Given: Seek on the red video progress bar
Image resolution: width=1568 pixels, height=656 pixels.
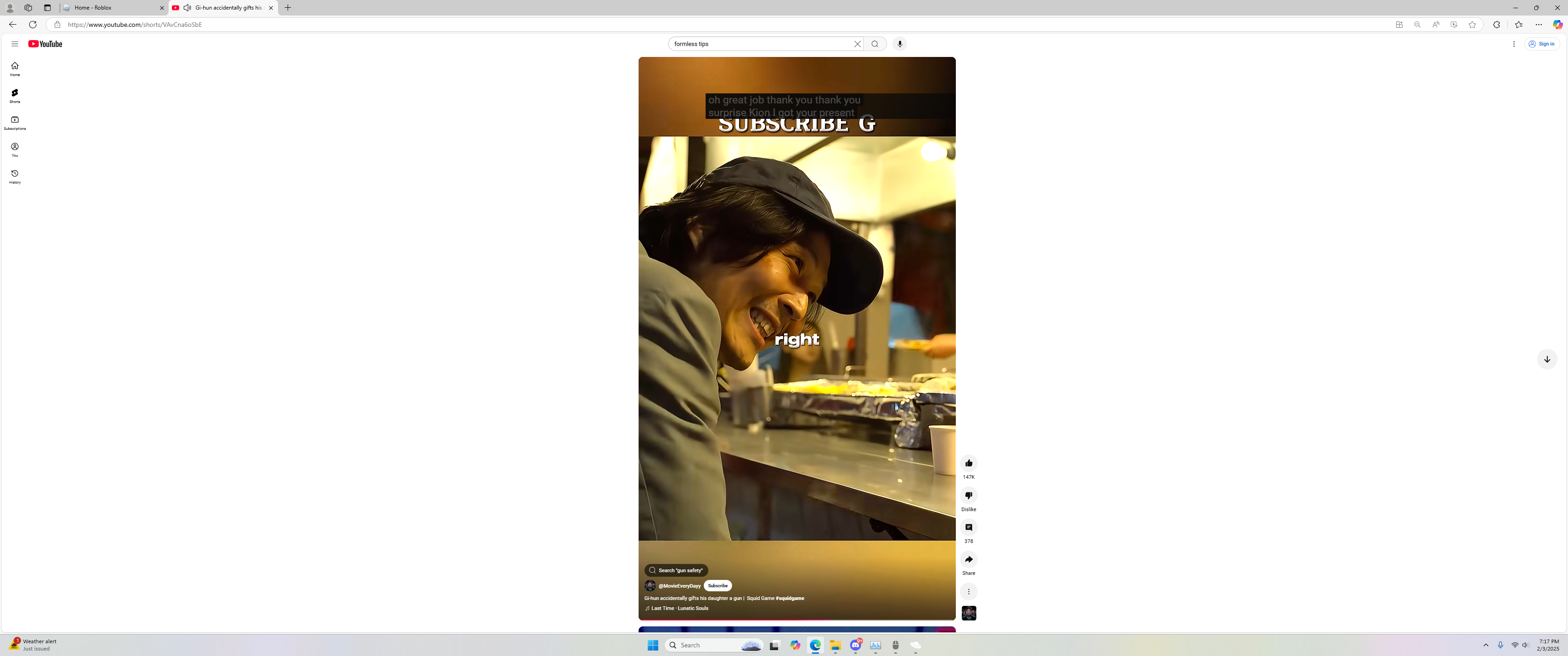Looking at the screenshot, I should point(797,620).
